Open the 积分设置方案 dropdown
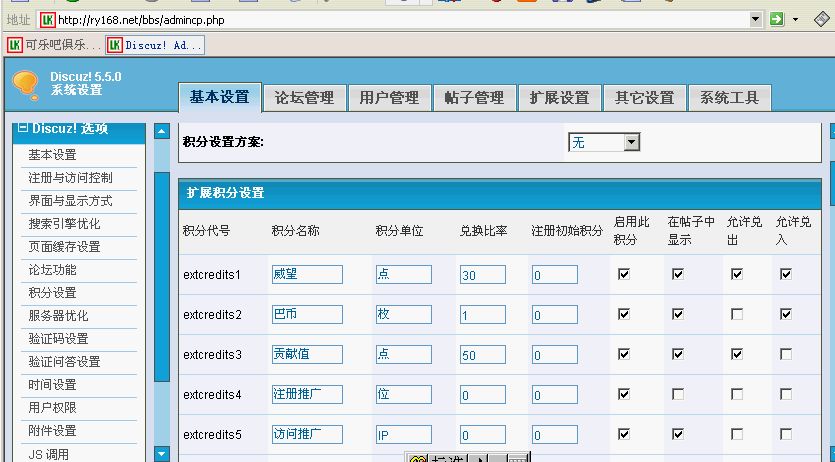The image size is (835, 462). click(604, 142)
